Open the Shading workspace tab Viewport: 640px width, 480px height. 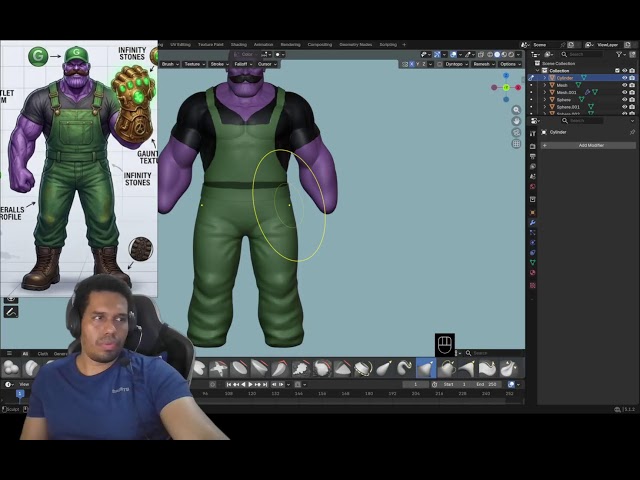[239, 44]
